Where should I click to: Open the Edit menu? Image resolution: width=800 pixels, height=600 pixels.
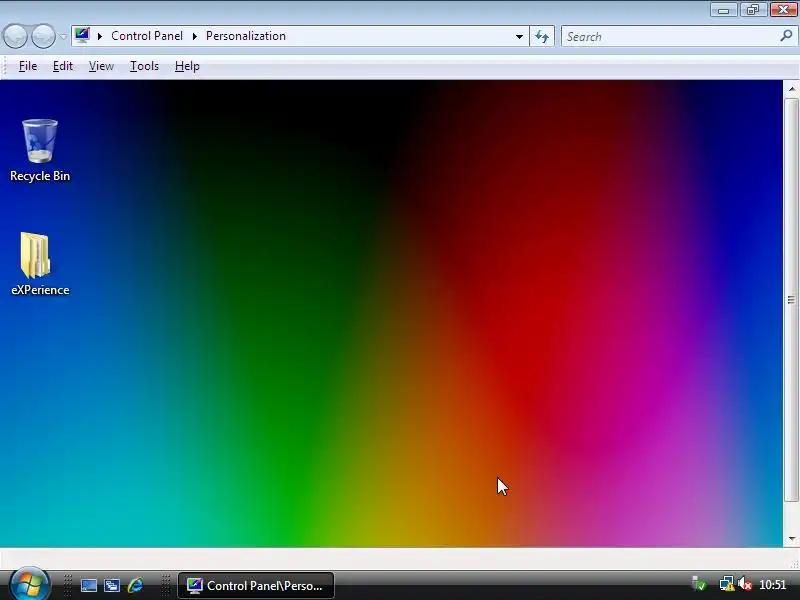pyautogui.click(x=63, y=66)
